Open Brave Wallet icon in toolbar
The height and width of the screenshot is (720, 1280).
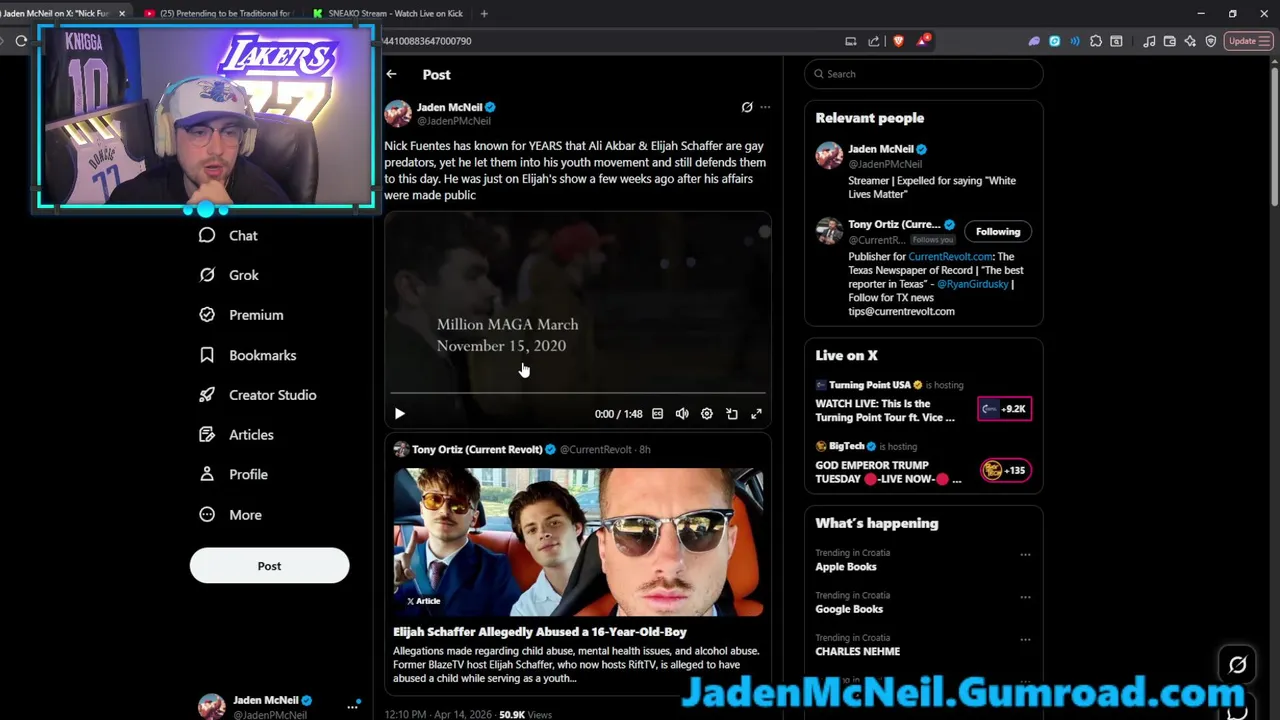[1169, 41]
